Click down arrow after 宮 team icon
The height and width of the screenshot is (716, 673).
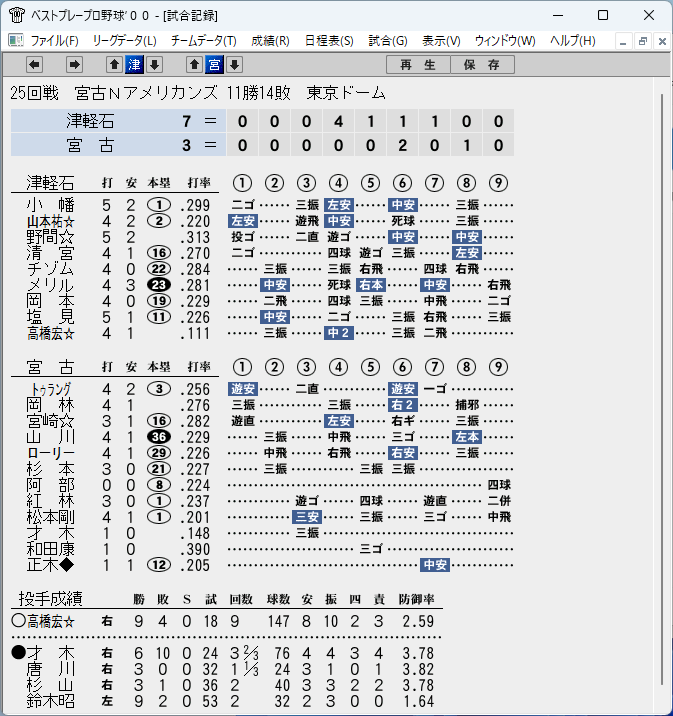tap(234, 65)
